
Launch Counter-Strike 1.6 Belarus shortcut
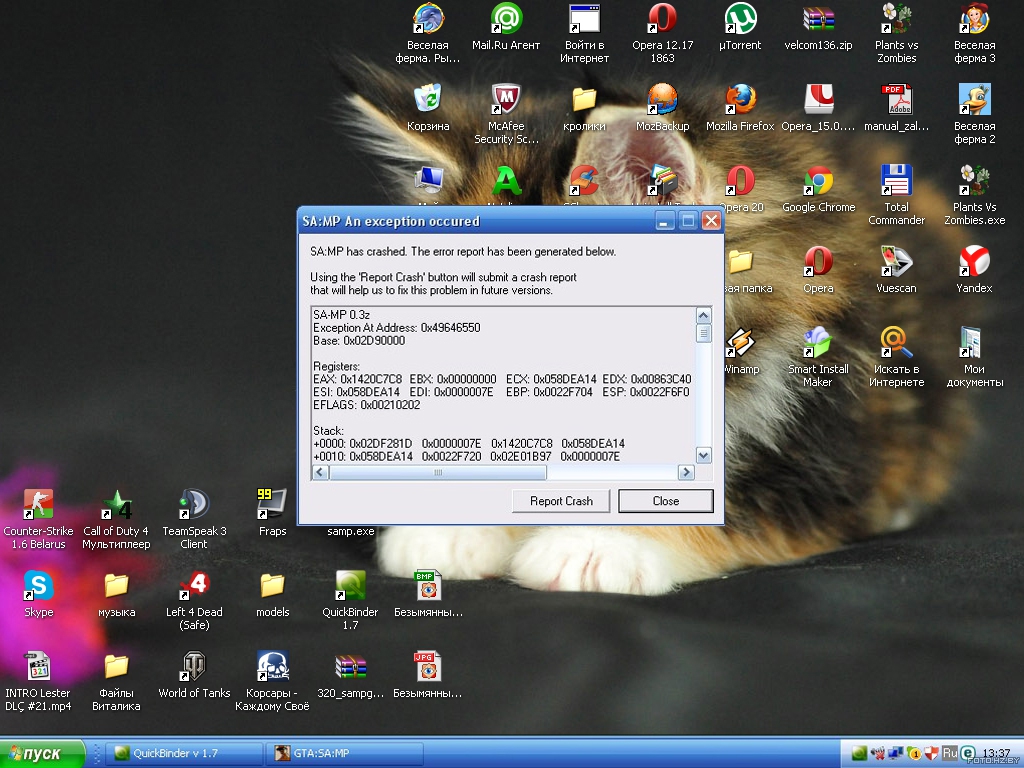(39, 520)
